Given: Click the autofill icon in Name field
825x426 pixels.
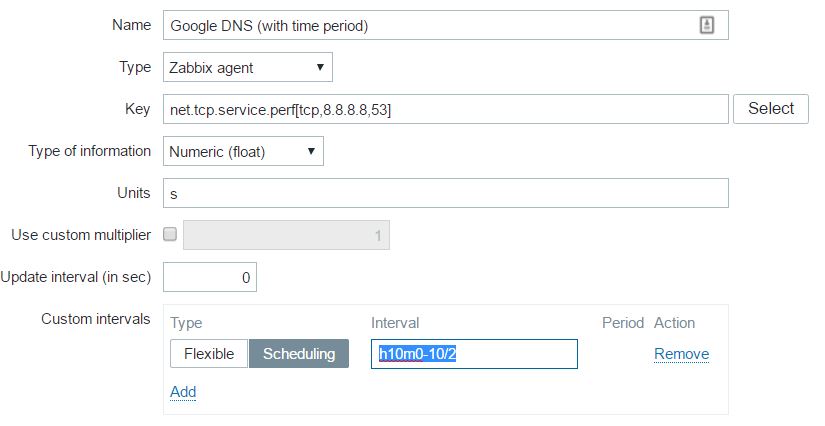Looking at the screenshot, I should tap(706, 26).
